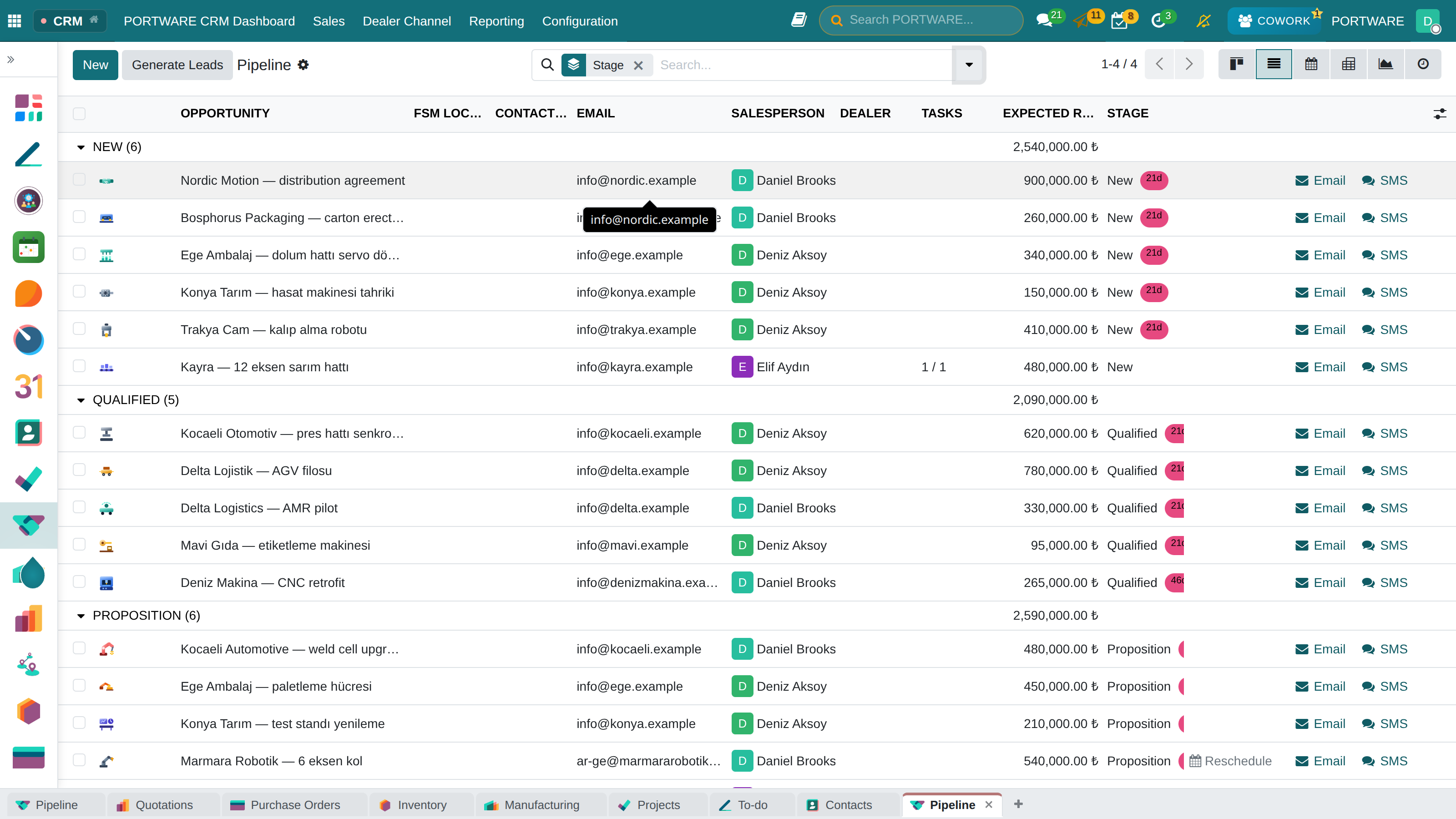Tick the Delta Lojistik AGV filosu checkbox
This screenshot has height=819, width=1456.
click(x=79, y=470)
